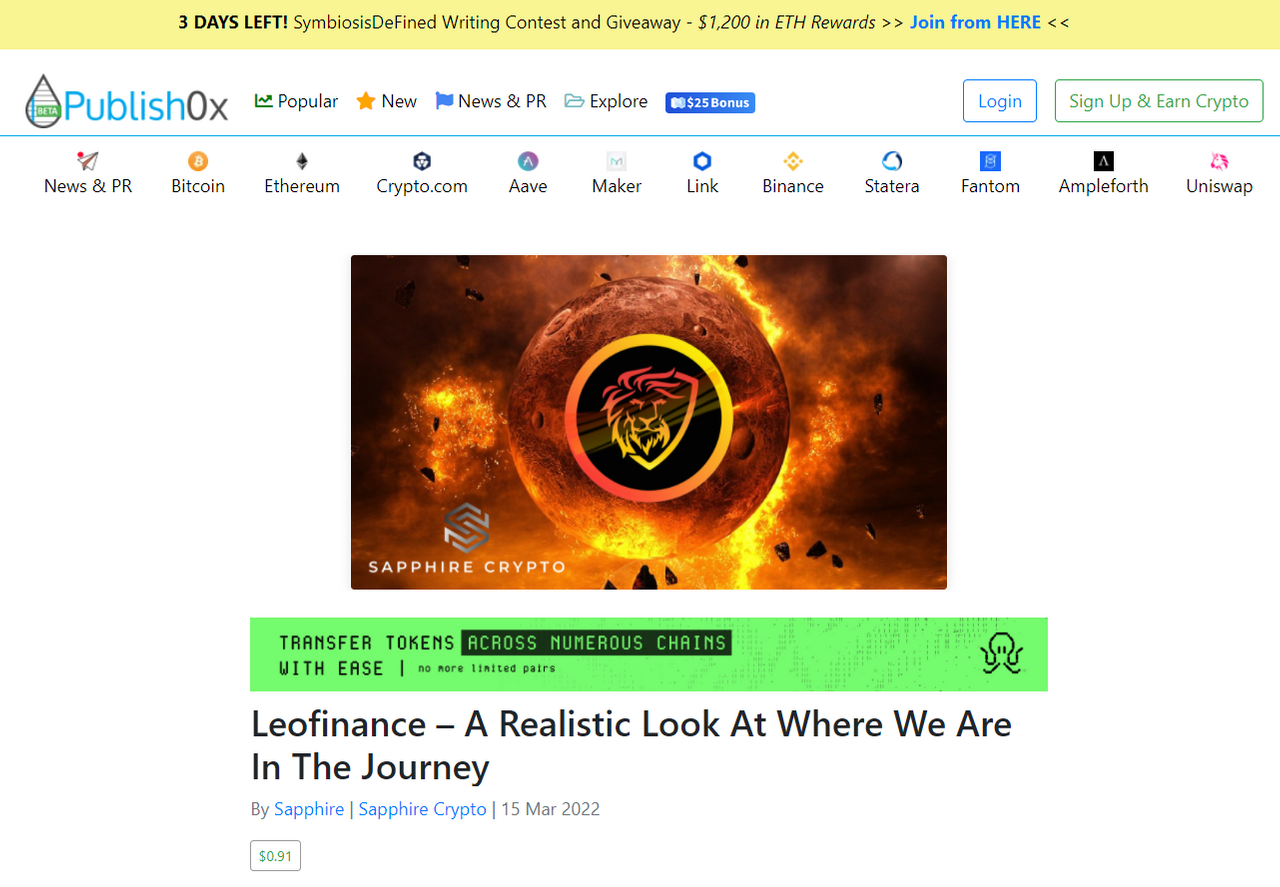Click the Fantom icon

pos(991,161)
